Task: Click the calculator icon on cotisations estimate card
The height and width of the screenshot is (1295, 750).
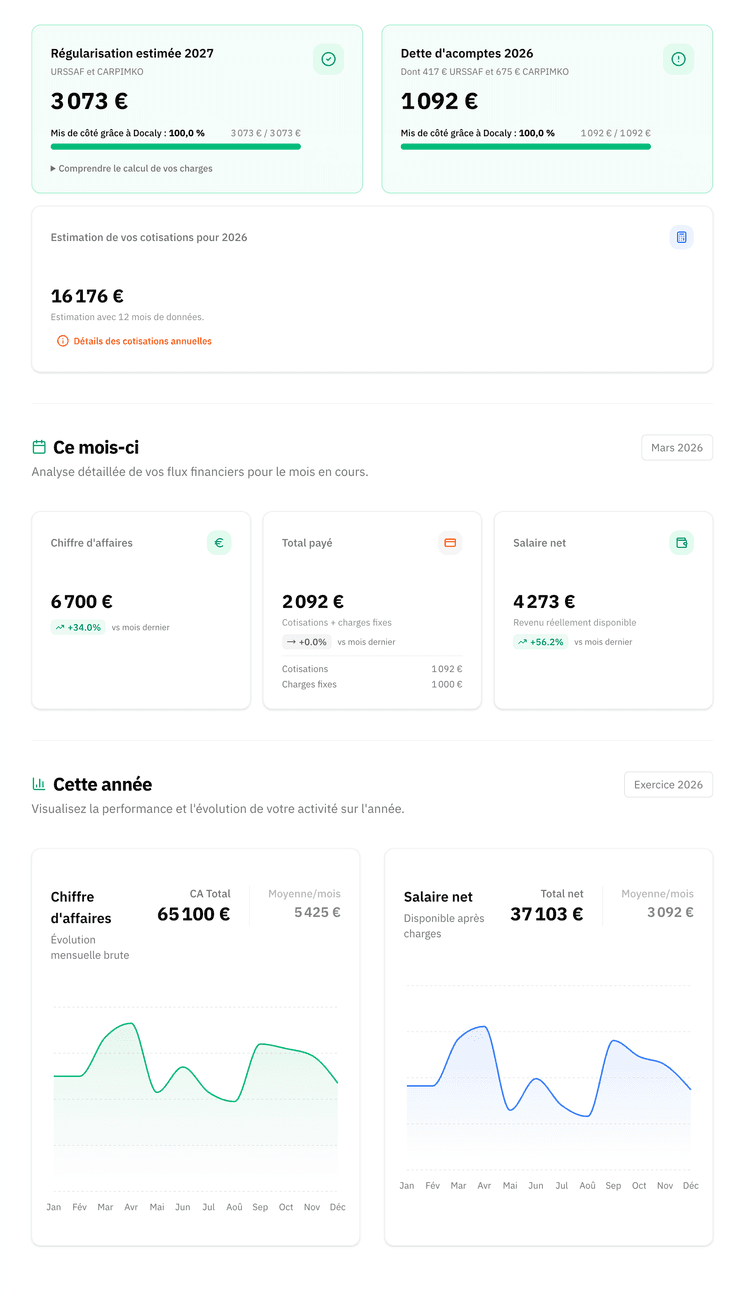Action: [681, 237]
